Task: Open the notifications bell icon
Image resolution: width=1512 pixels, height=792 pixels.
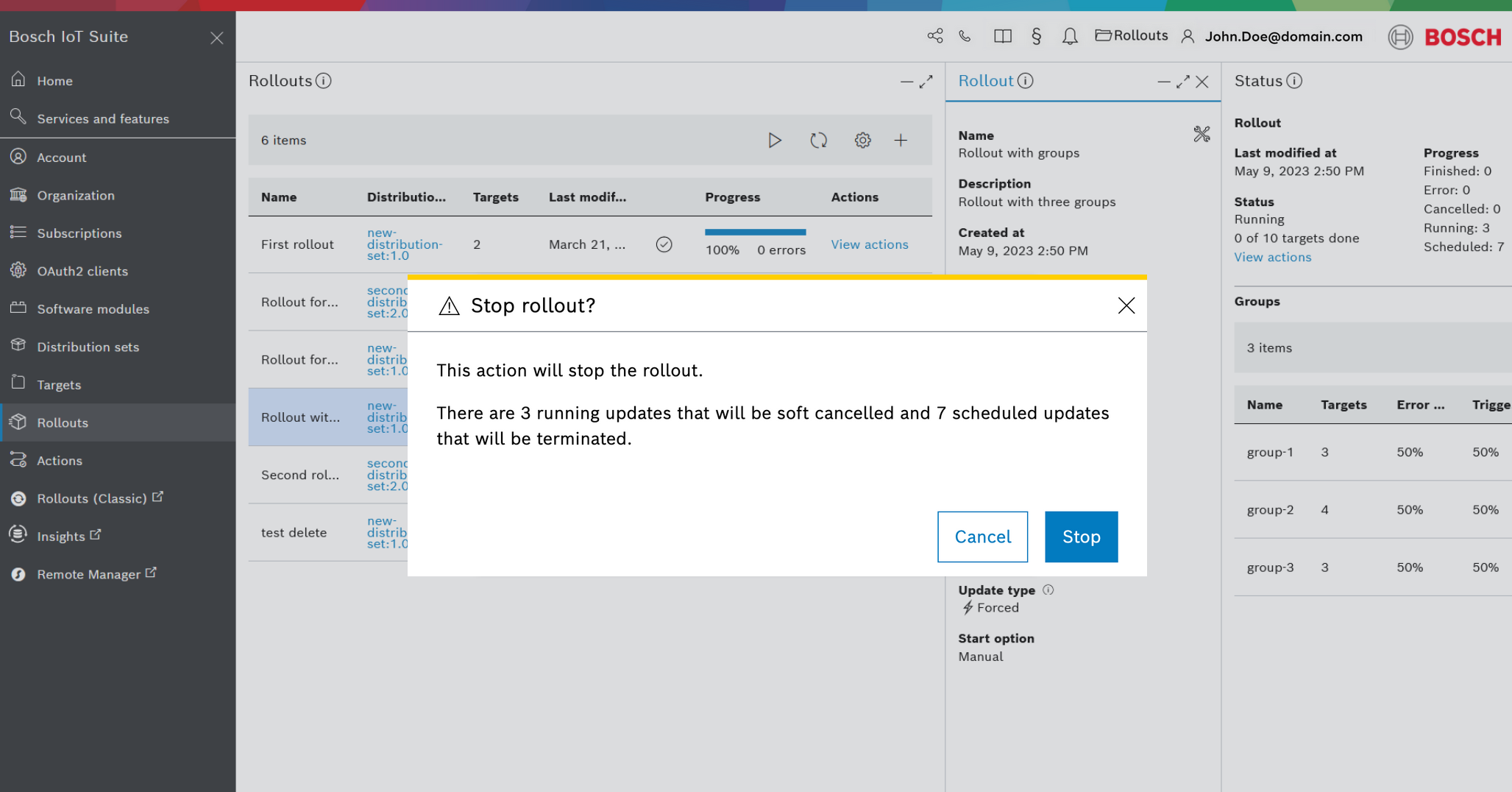Action: click(x=1070, y=36)
